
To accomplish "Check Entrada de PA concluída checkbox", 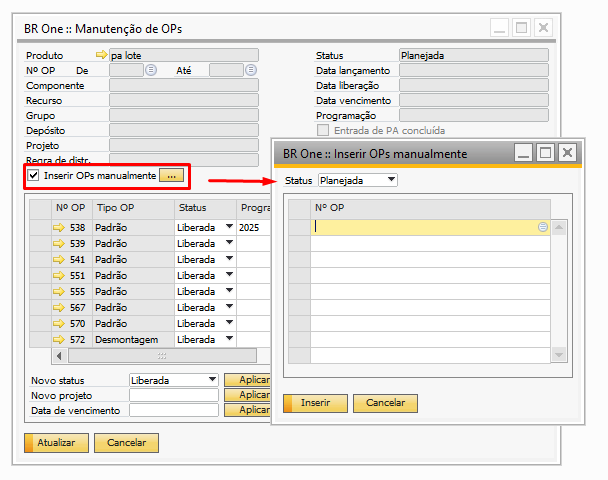I will tap(322, 130).
